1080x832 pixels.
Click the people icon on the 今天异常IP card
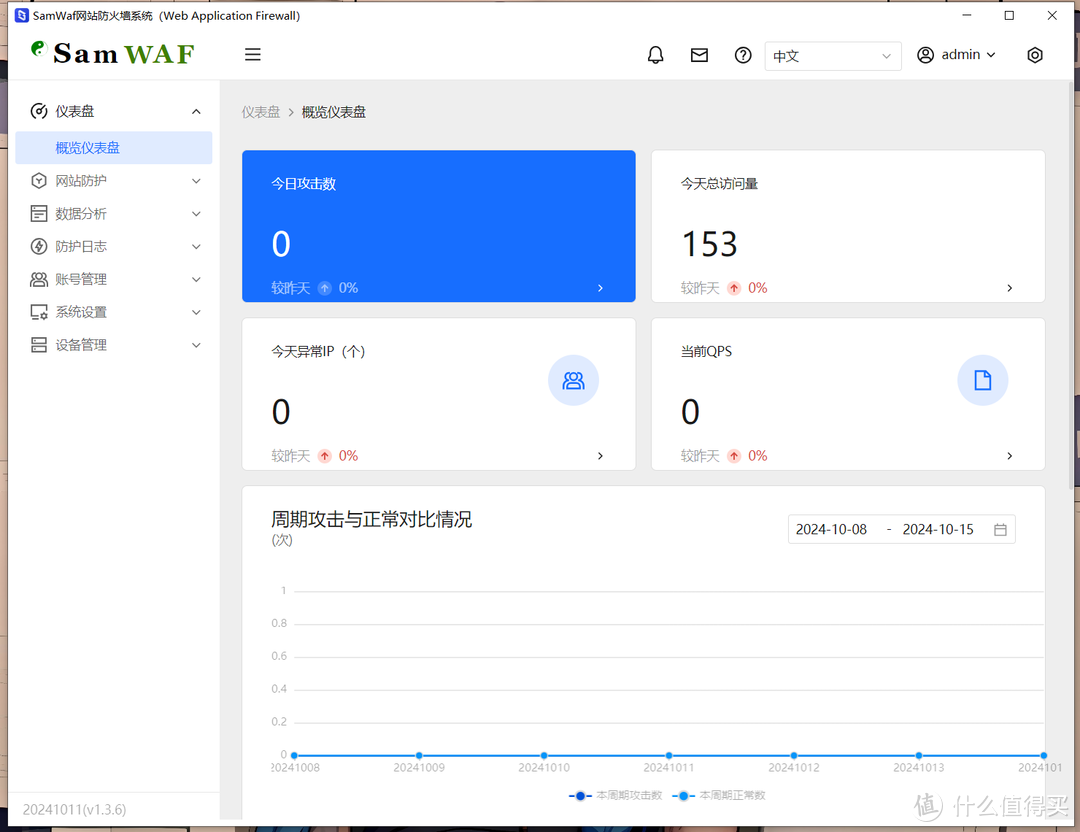573,380
